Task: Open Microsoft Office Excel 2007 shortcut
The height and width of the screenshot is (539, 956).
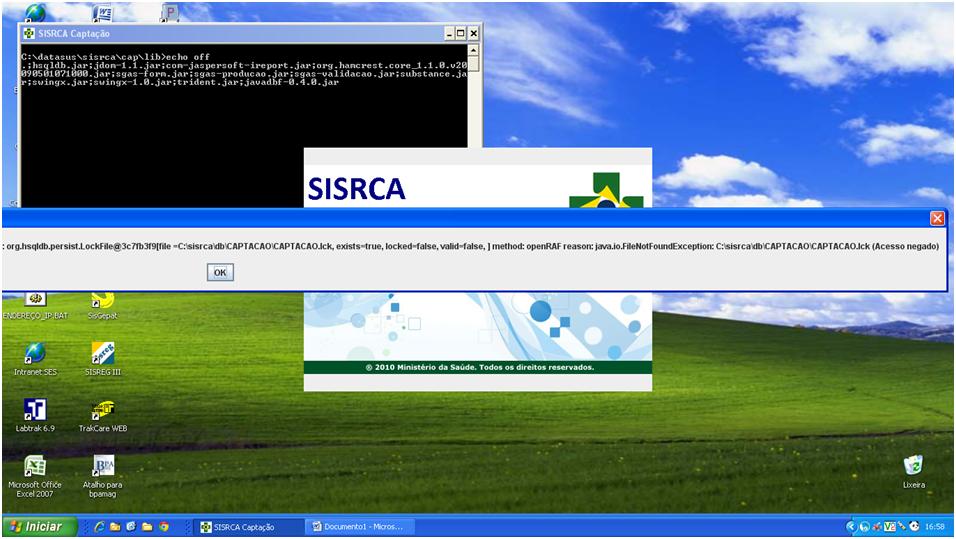Action: (35, 477)
